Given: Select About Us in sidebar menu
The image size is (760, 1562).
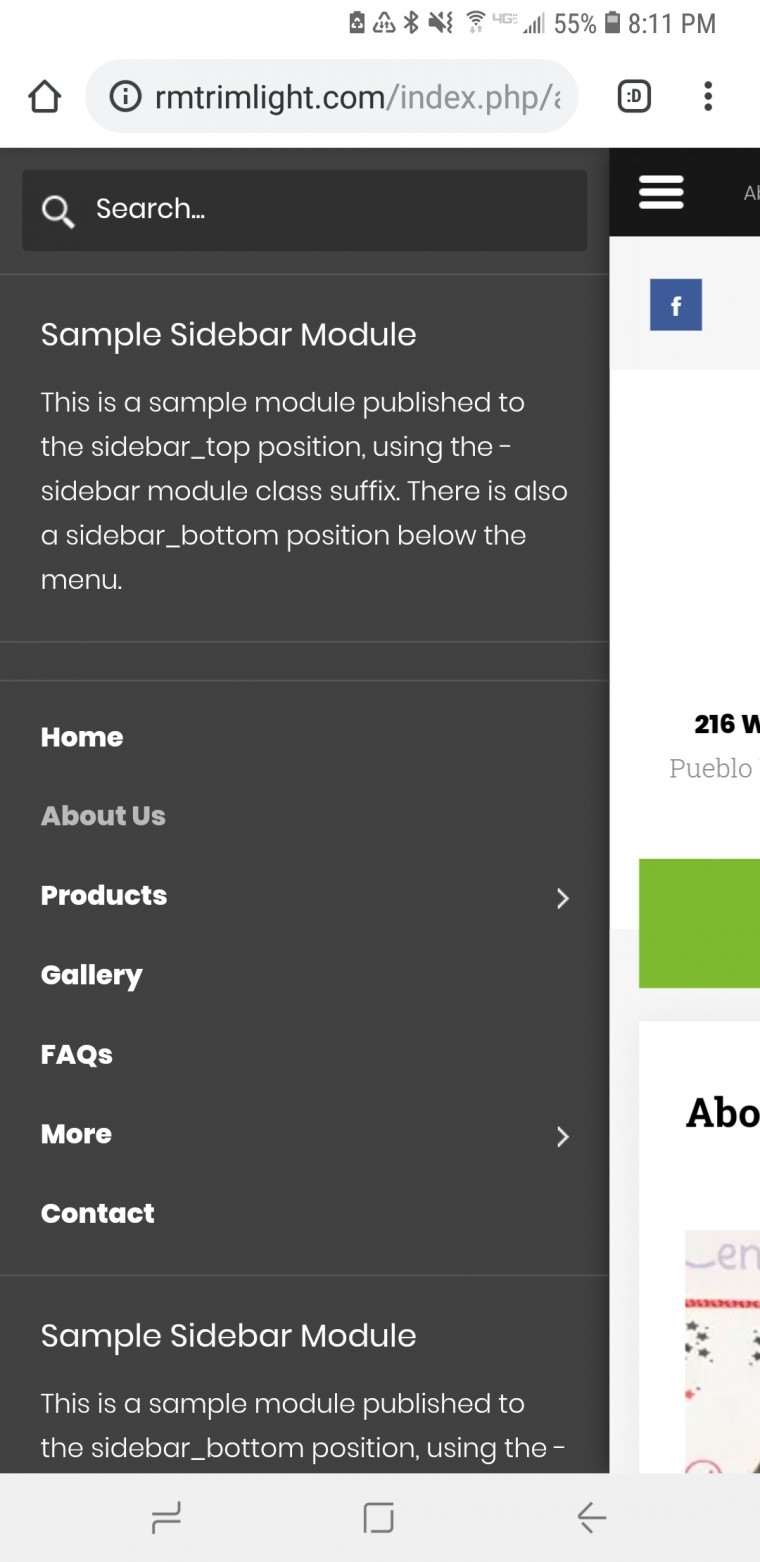Looking at the screenshot, I should tap(103, 816).
